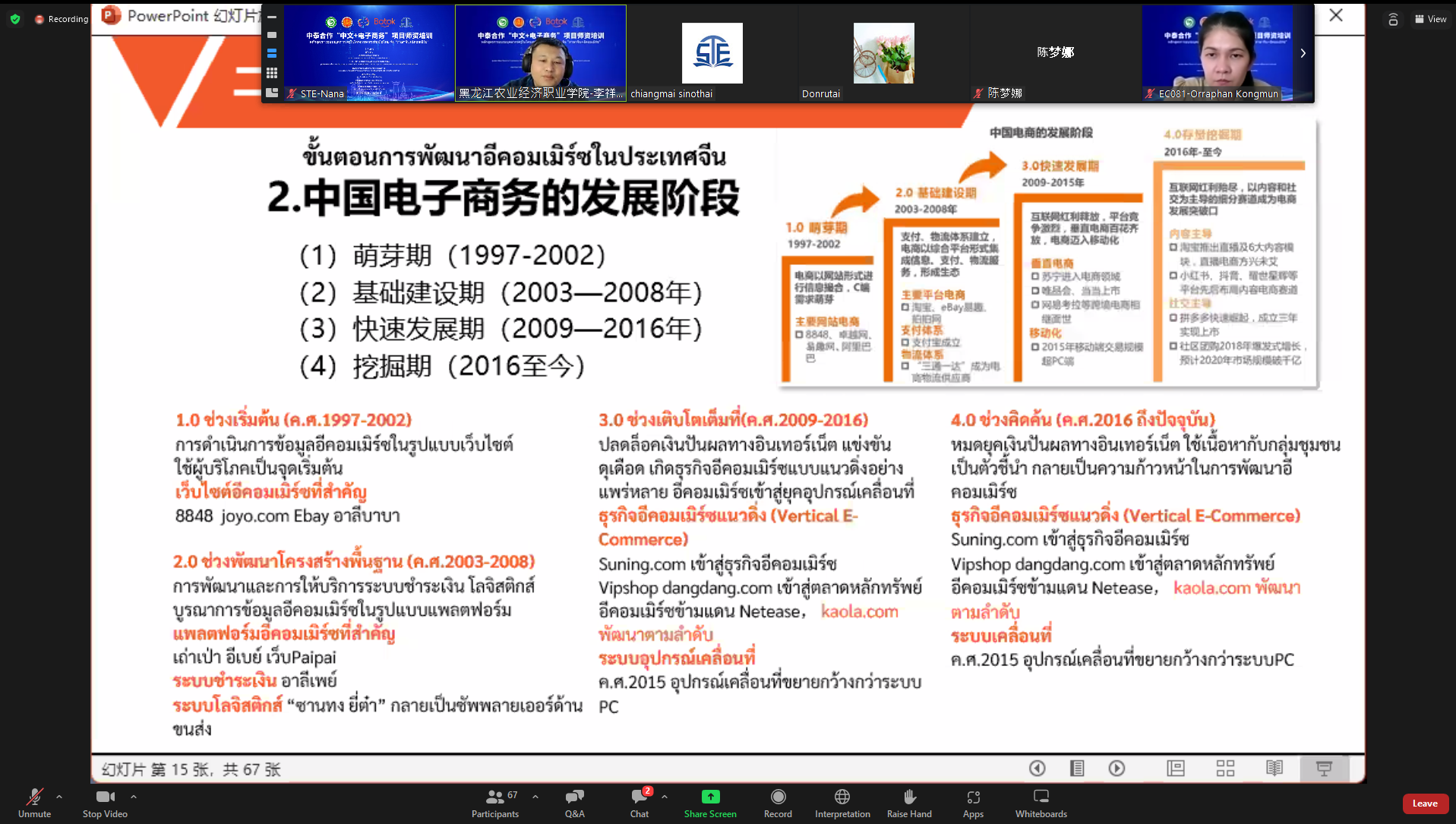Go to next slide in PowerPoint
The image size is (1456, 824).
[1116, 769]
